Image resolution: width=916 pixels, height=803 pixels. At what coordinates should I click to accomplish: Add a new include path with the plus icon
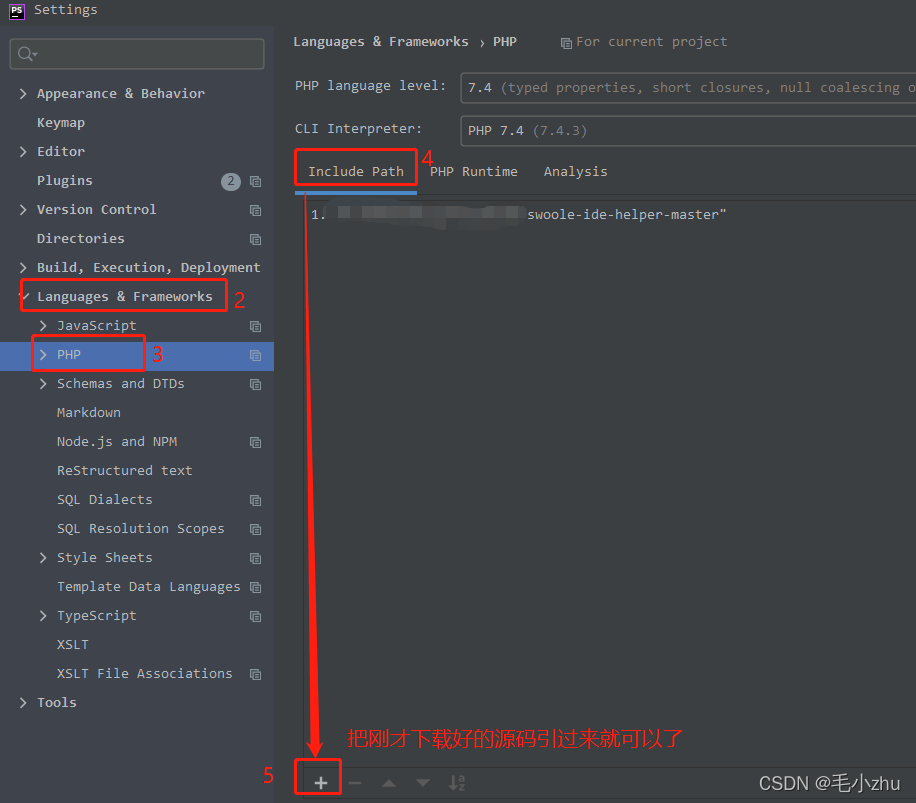tap(317, 776)
